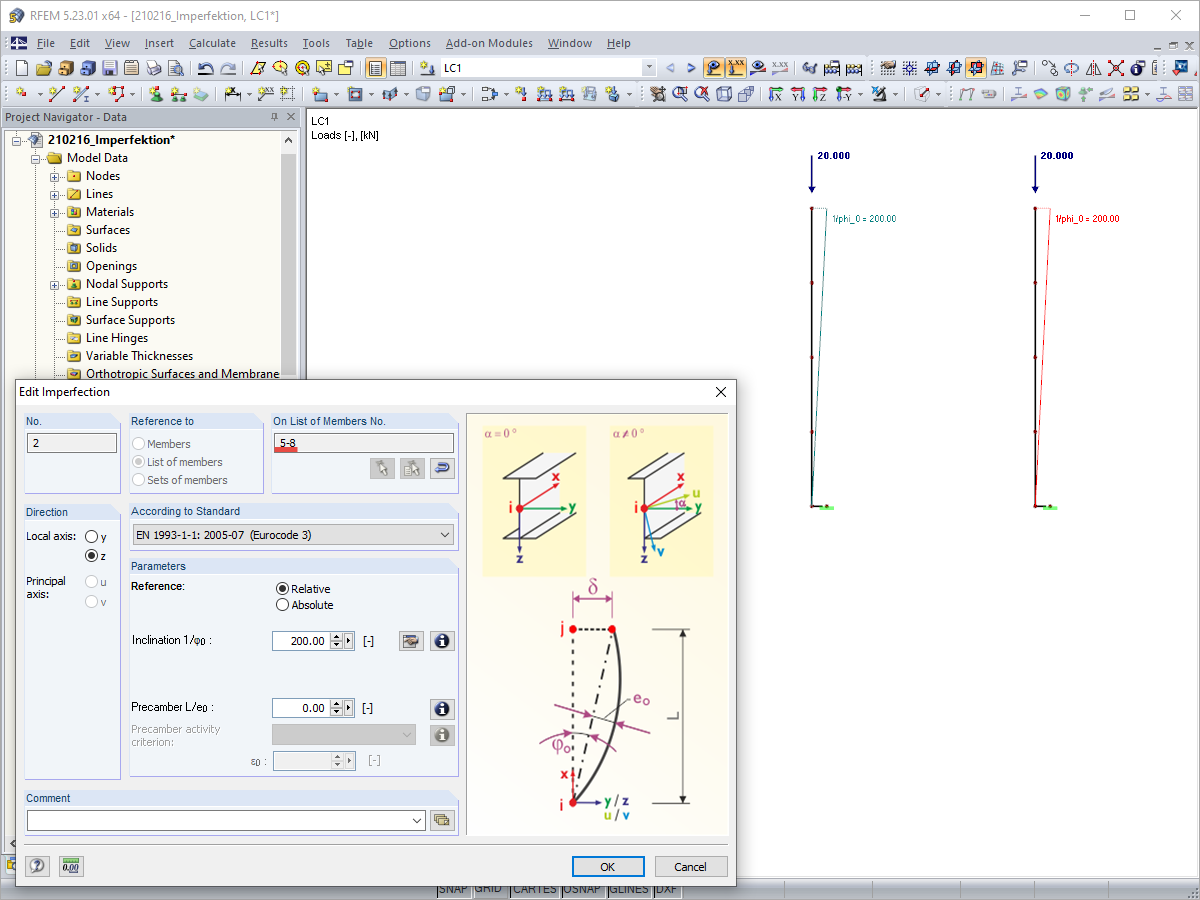Open the Insert menu
Viewport: 1200px width, 900px height.
click(x=159, y=43)
